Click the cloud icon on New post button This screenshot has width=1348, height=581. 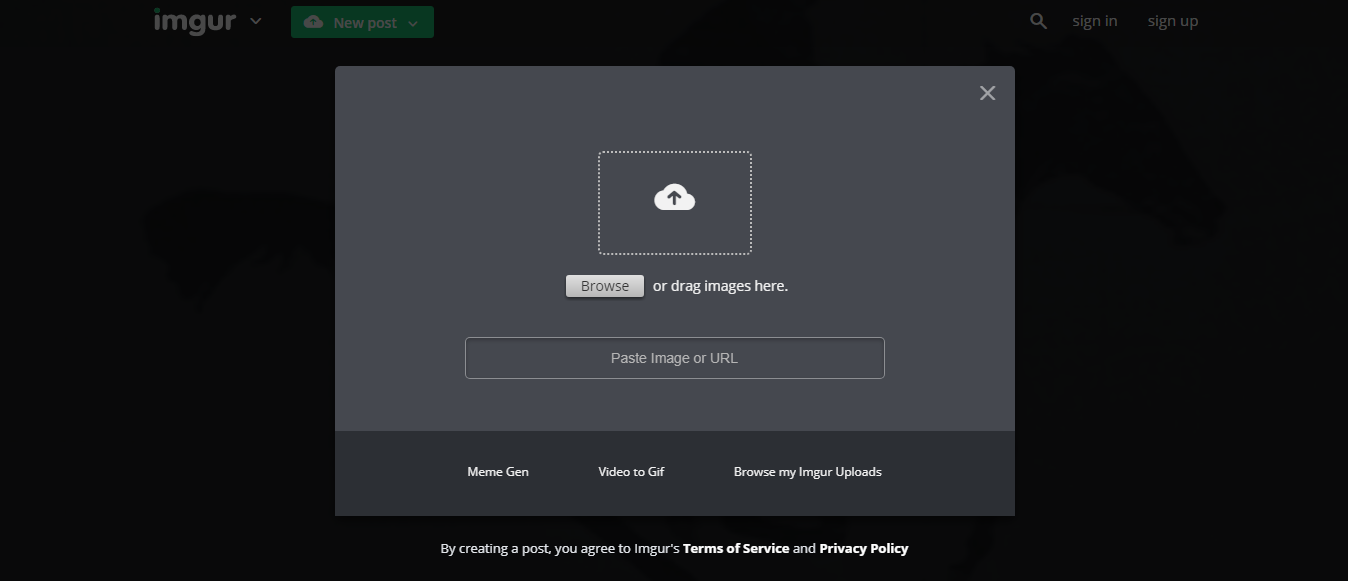tap(314, 20)
